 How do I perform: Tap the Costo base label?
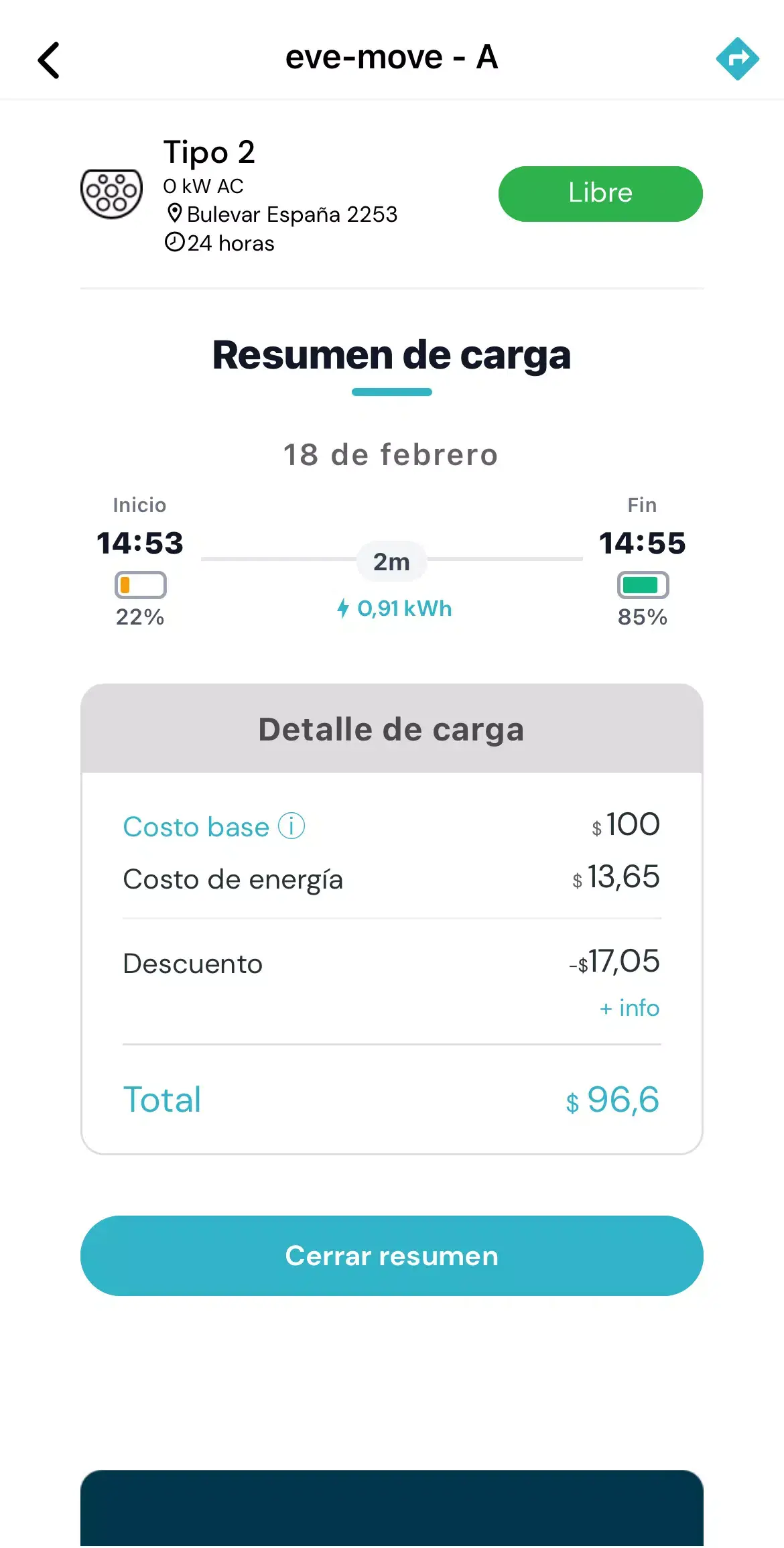196,827
